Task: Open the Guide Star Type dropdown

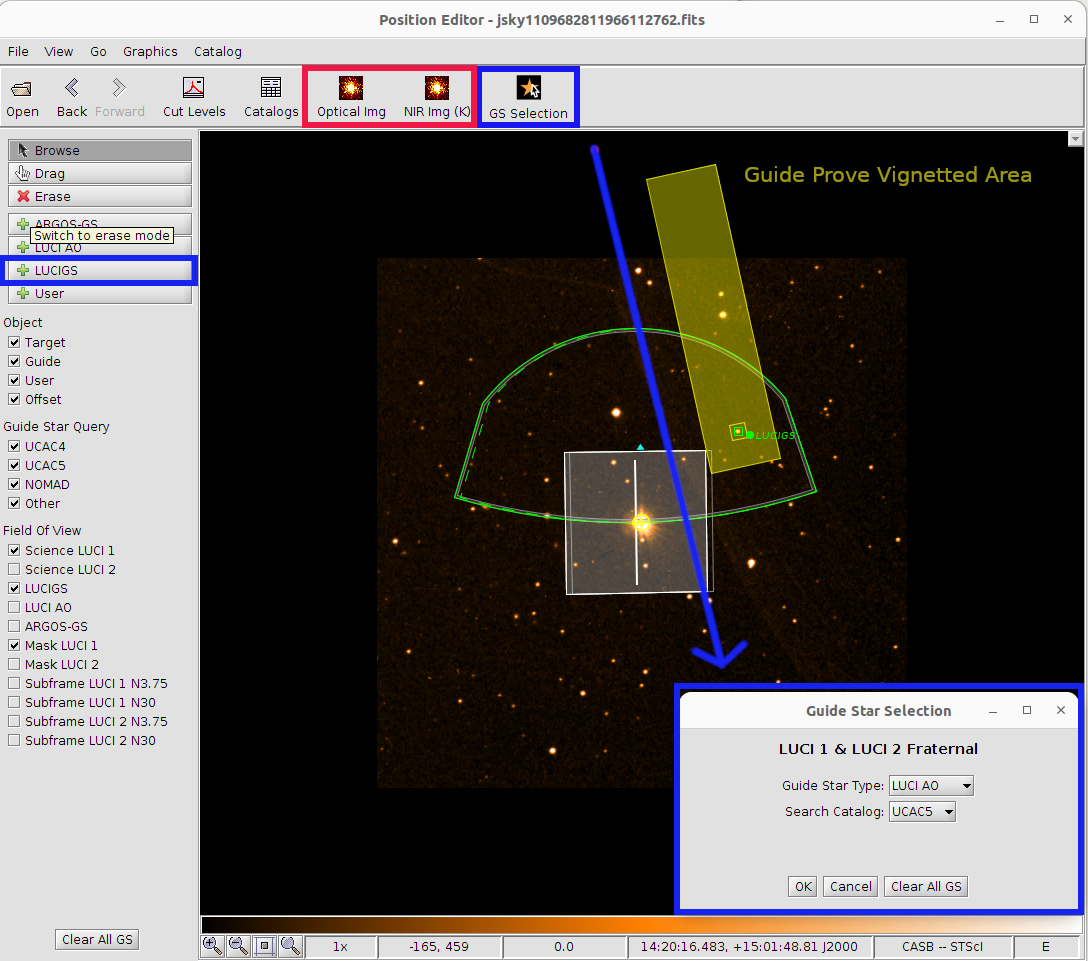Action: (931, 786)
